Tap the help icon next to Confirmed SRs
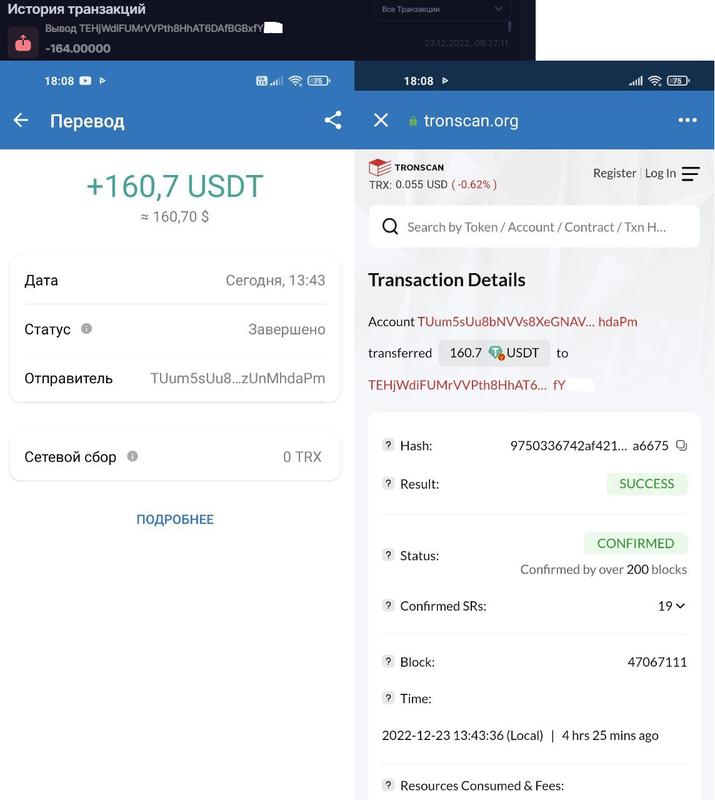This screenshot has height=800, width=715. click(388, 605)
